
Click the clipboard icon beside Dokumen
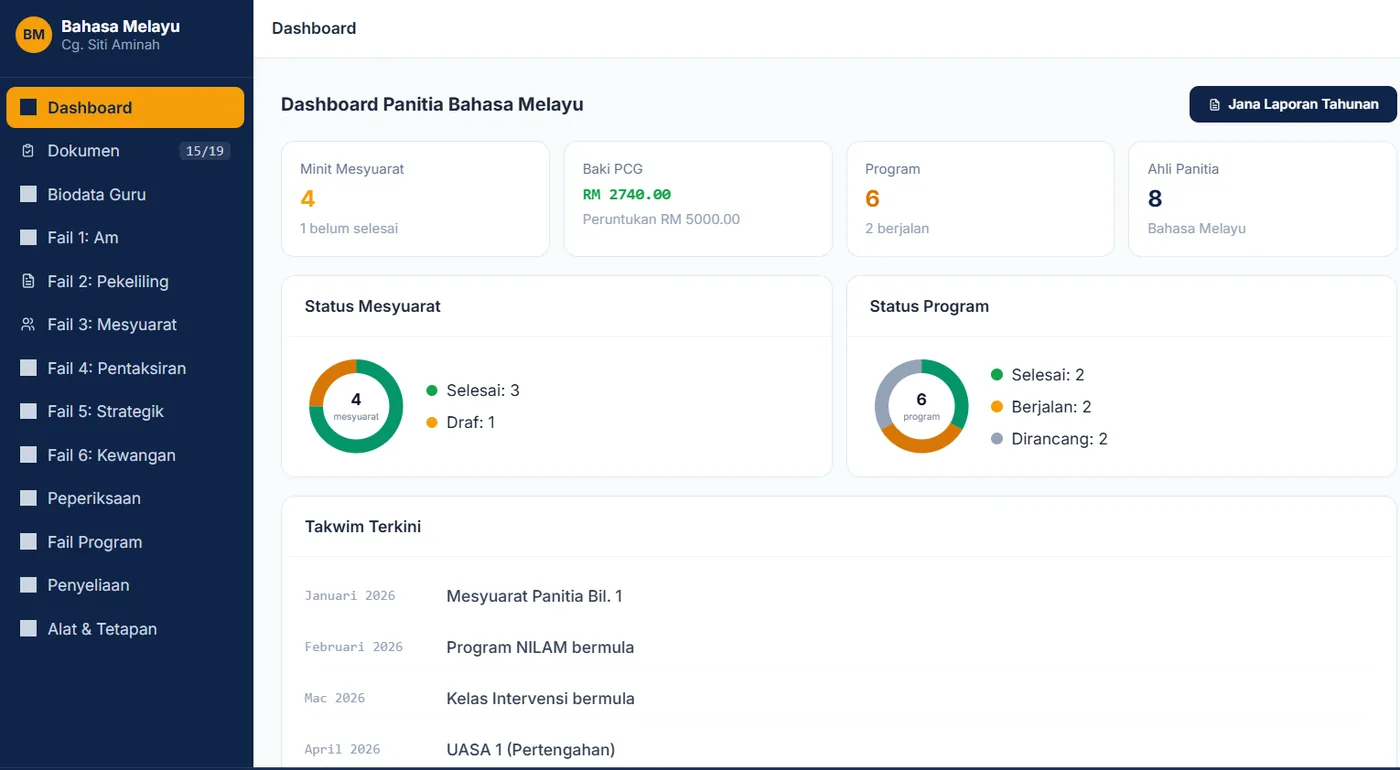28,151
